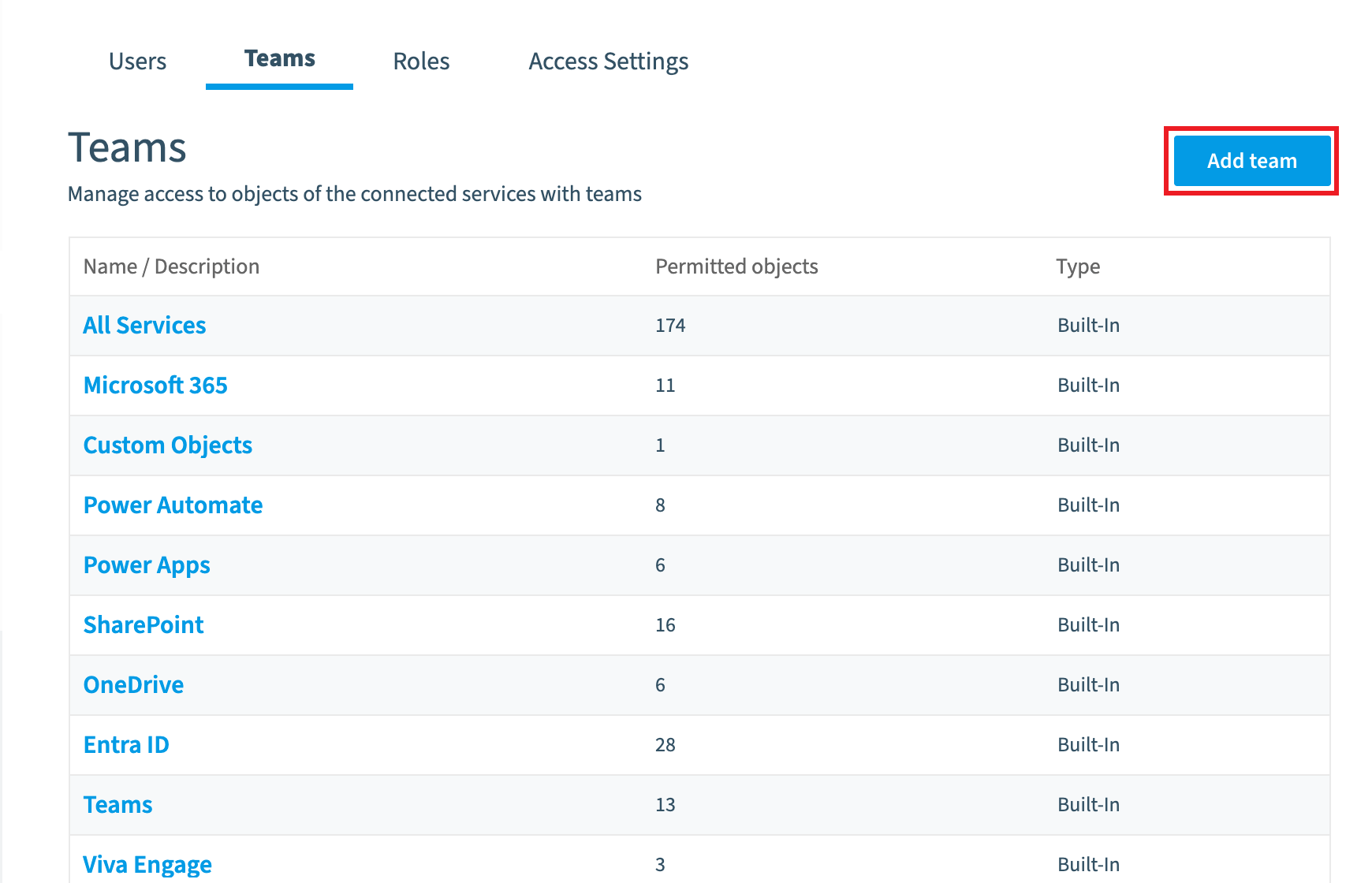Open the Microsoft 365 team
The height and width of the screenshot is (883, 1372).
point(155,386)
